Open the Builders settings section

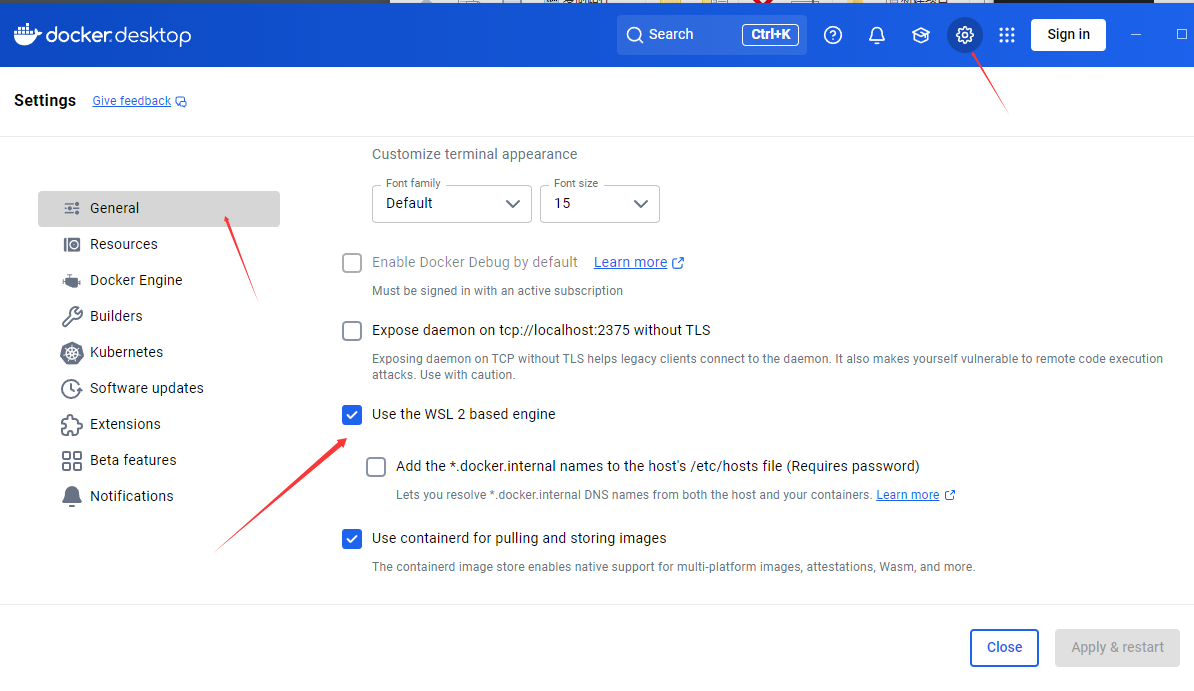[159, 316]
